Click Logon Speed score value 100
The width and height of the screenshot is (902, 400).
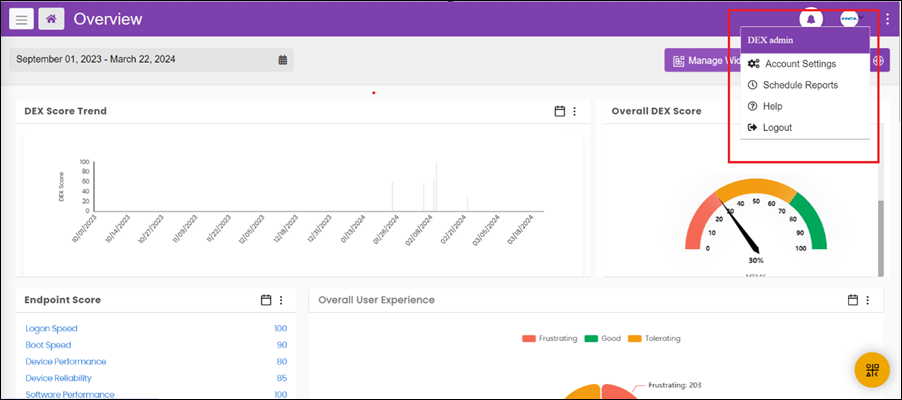point(280,329)
